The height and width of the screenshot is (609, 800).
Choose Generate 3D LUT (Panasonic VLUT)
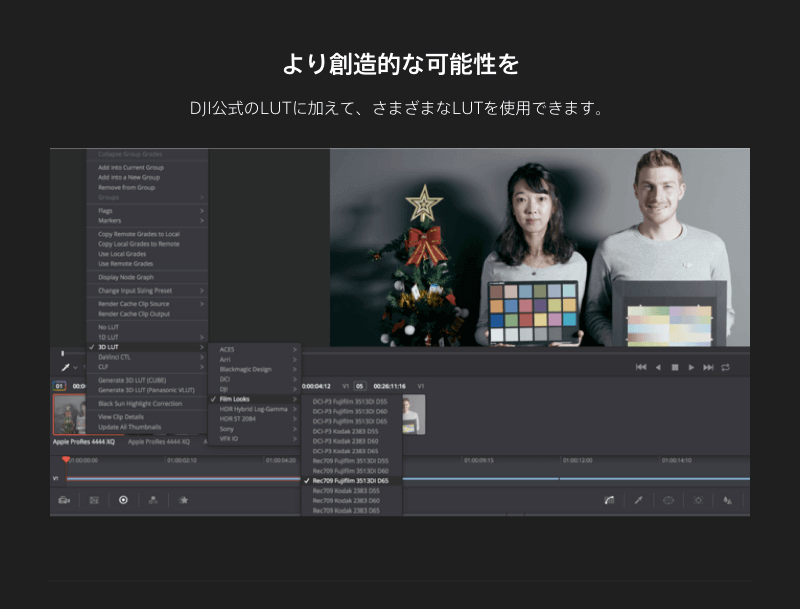click(x=147, y=390)
